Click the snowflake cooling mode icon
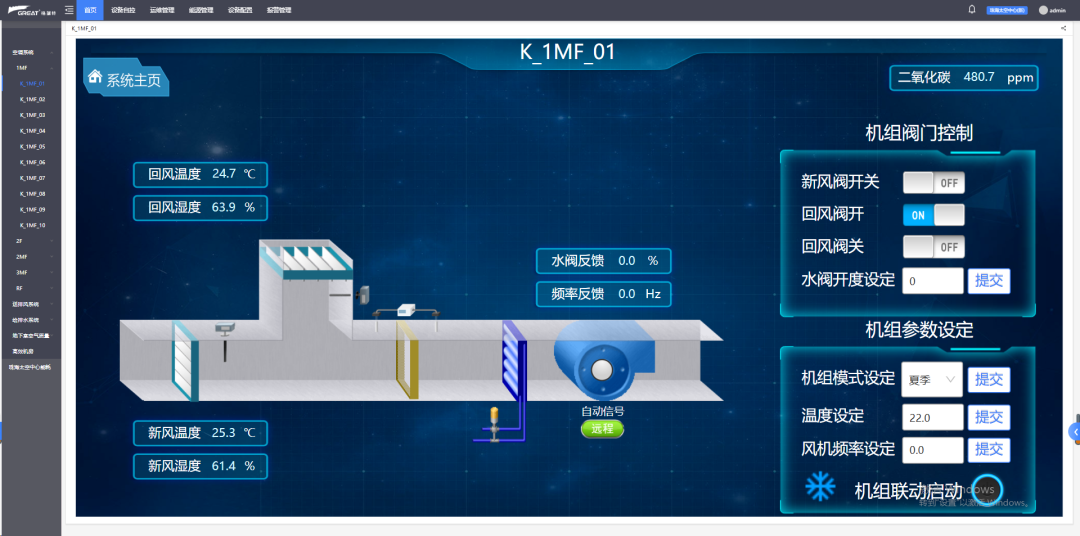This screenshot has width=1080, height=536. pos(820,487)
